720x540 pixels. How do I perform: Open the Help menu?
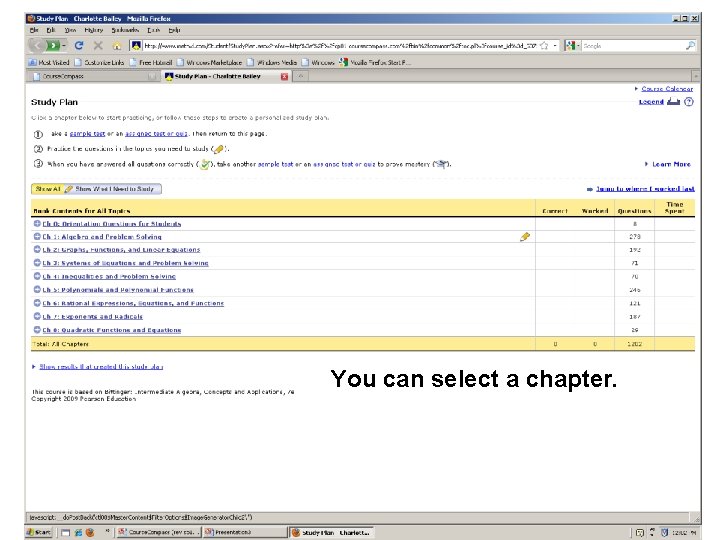click(174, 30)
